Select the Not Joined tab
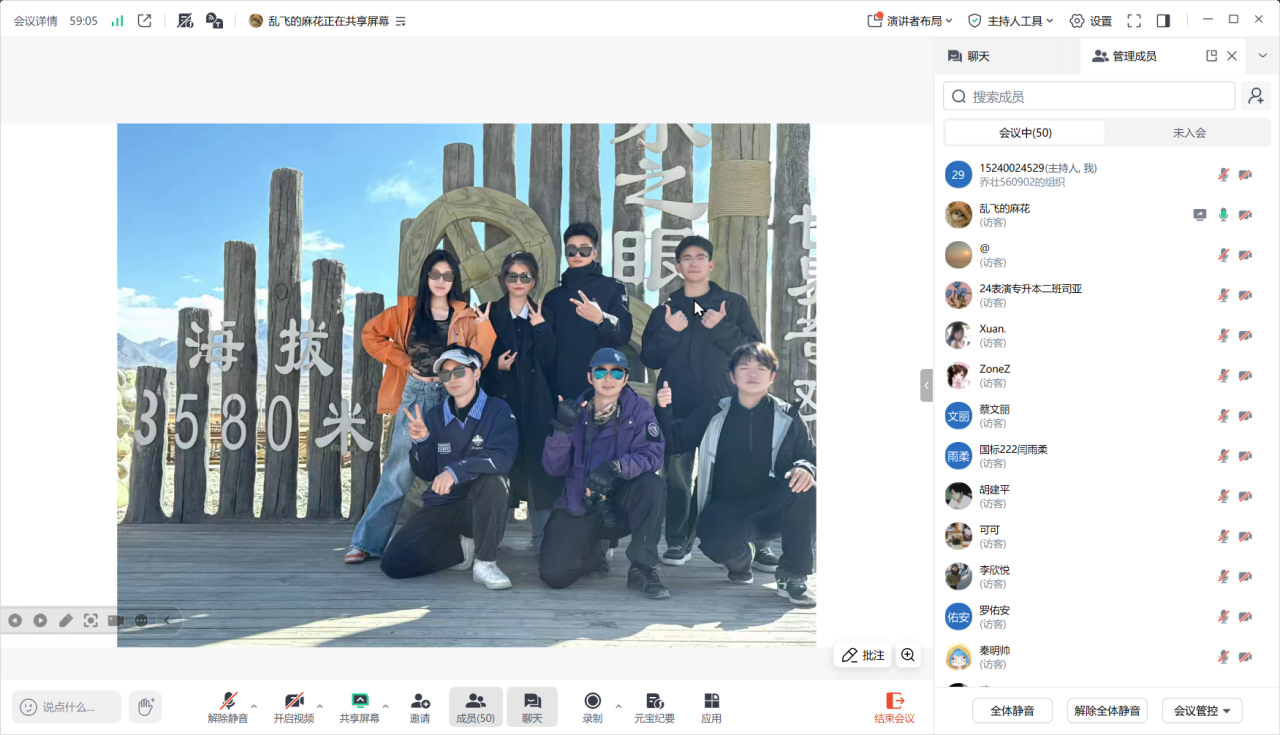This screenshot has height=735, width=1280. (x=1189, y=133)
